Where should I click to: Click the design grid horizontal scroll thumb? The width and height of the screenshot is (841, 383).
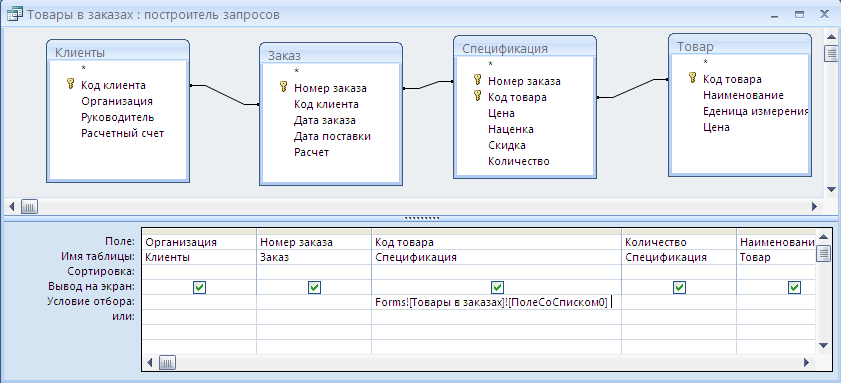[x=168, y=363]
